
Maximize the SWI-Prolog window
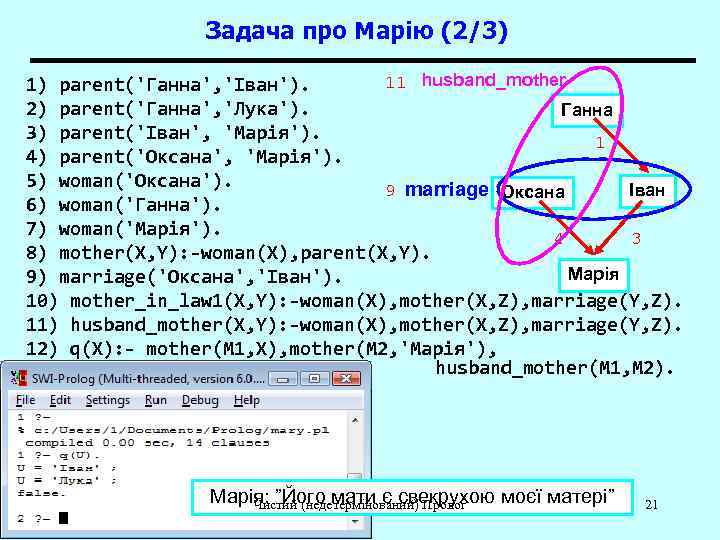315,378
